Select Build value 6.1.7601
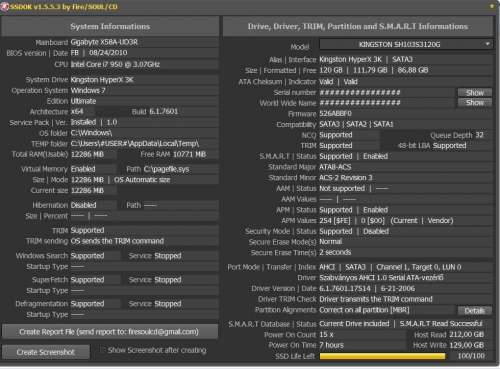The width and height of the screenshot is (500, 369). pos(164,111)
